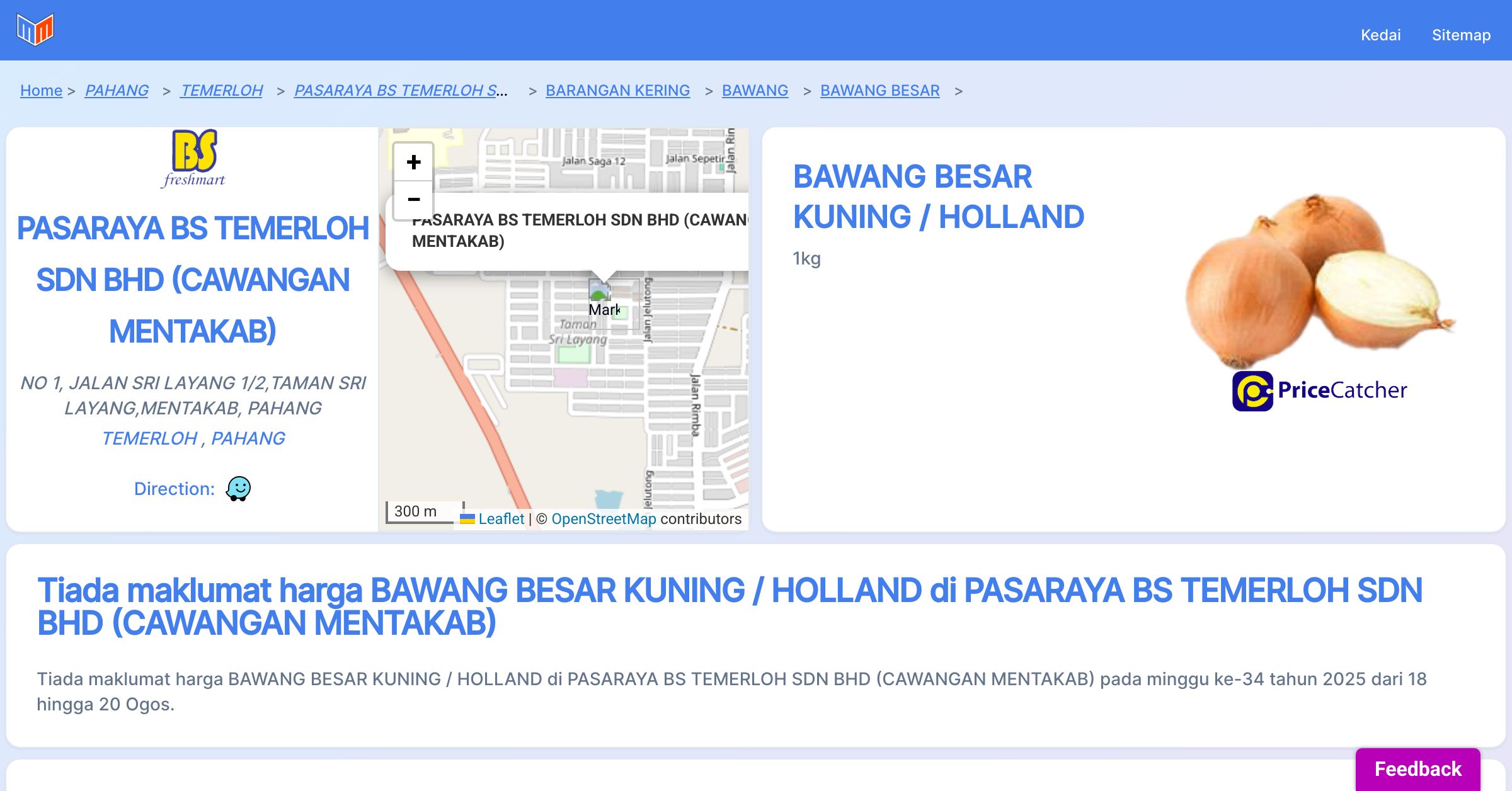Click the BS freshmart store logo
The height and width of the screenshot is (791, 1512).
click(x=193, y=159)
